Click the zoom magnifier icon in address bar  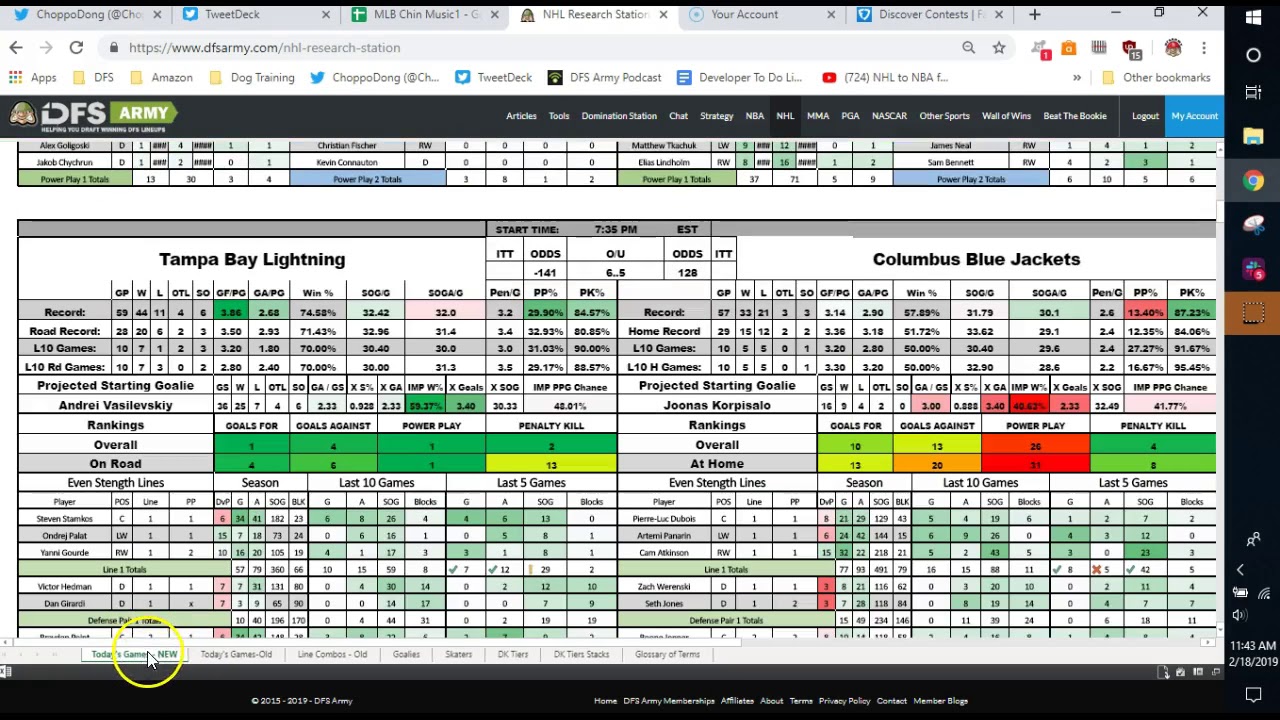coord(968,47)
